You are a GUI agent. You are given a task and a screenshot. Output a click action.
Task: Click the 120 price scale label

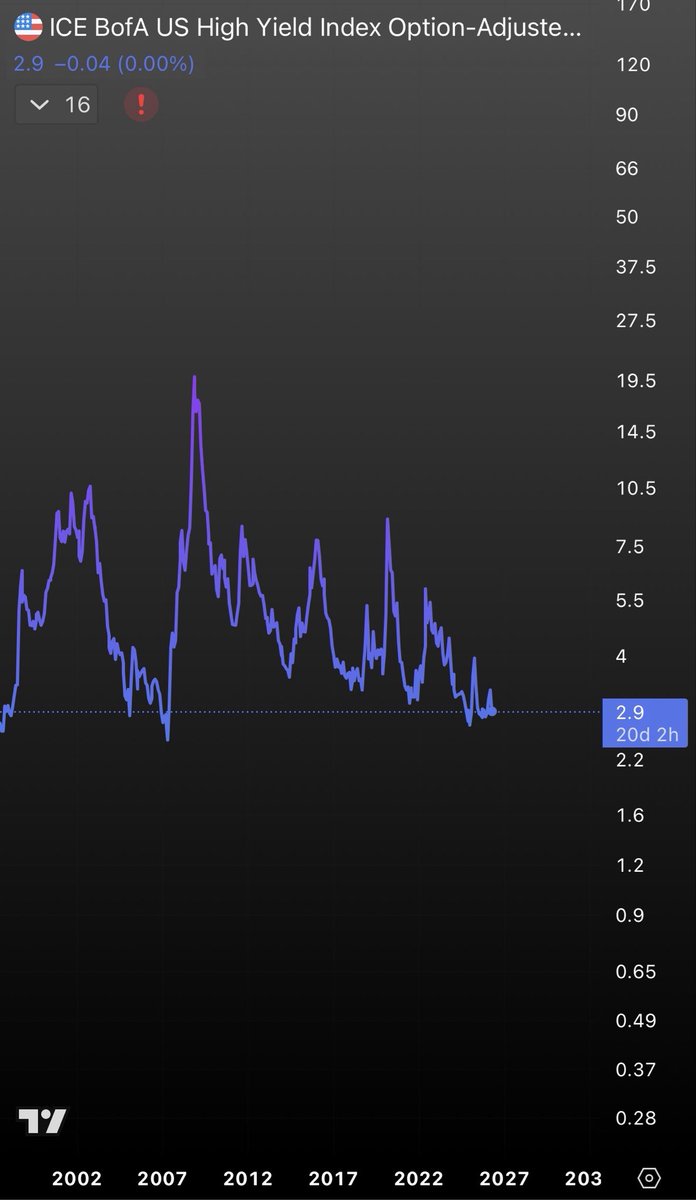(634, 64)
